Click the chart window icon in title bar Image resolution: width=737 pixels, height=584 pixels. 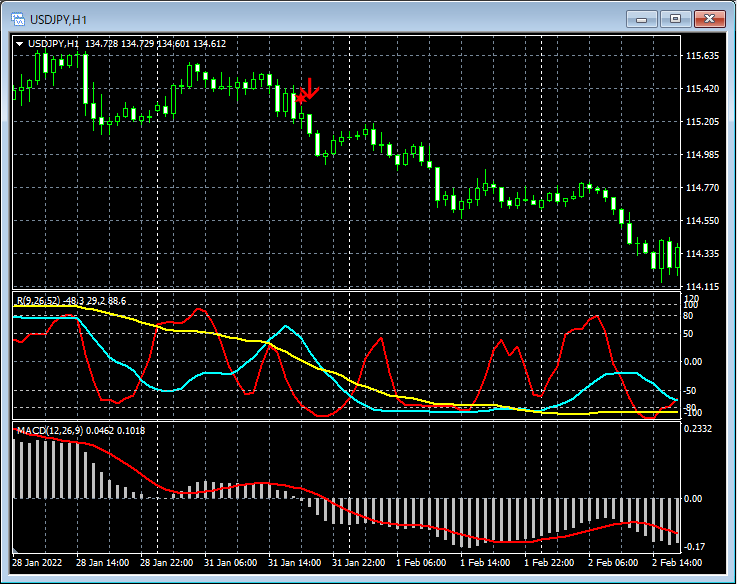coord(17,18)
